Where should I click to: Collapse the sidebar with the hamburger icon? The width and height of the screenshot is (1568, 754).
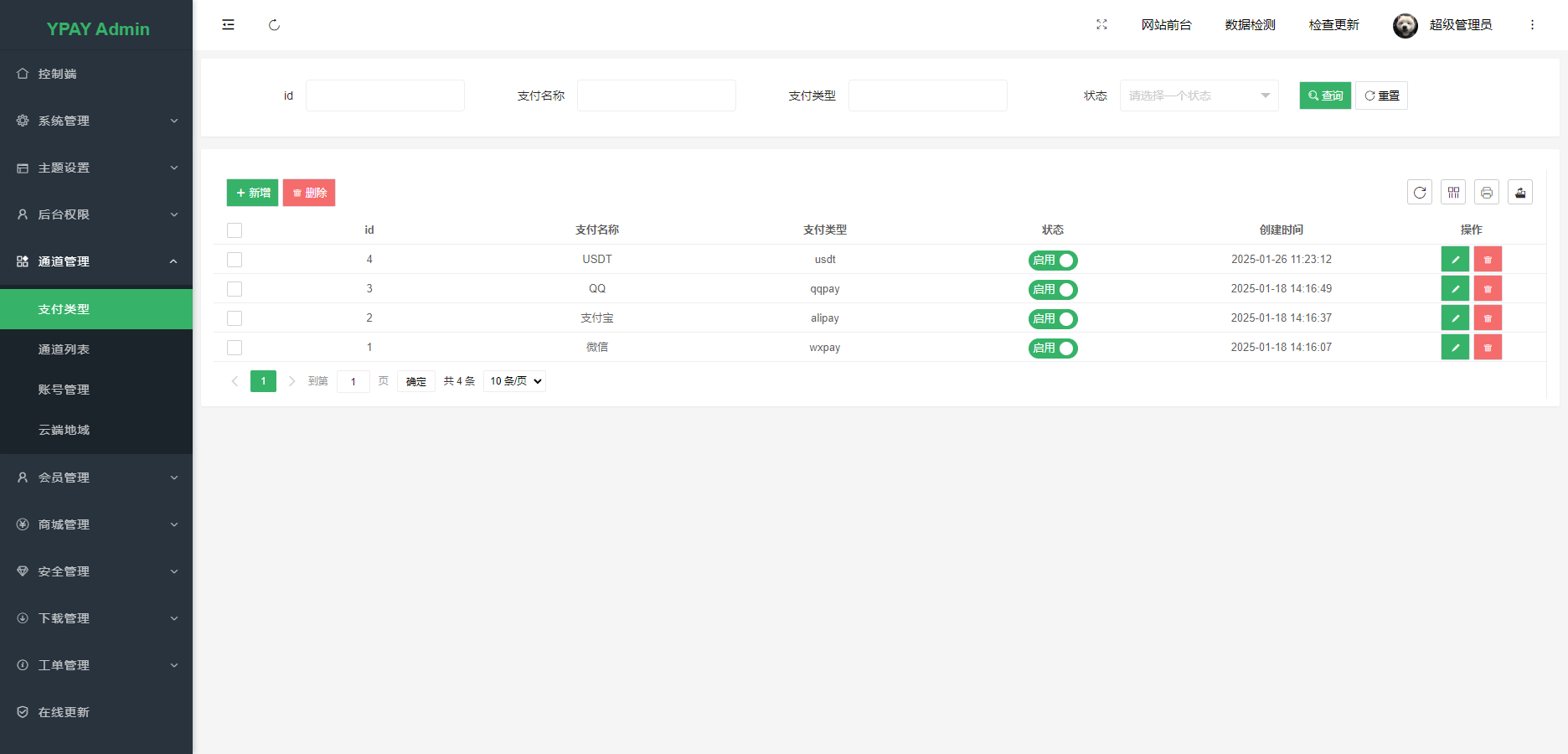pos(228,24)
